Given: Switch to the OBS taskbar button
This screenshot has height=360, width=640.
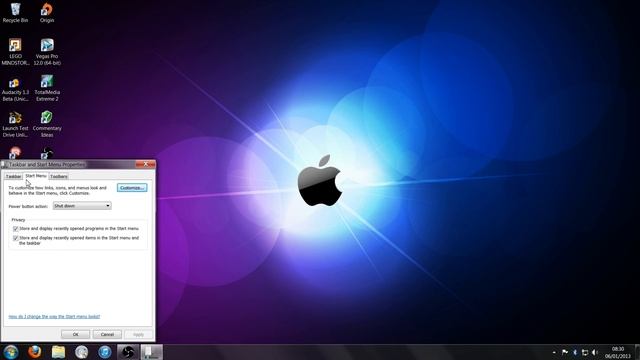Looking at the screenshot, I should pos(128,352).
